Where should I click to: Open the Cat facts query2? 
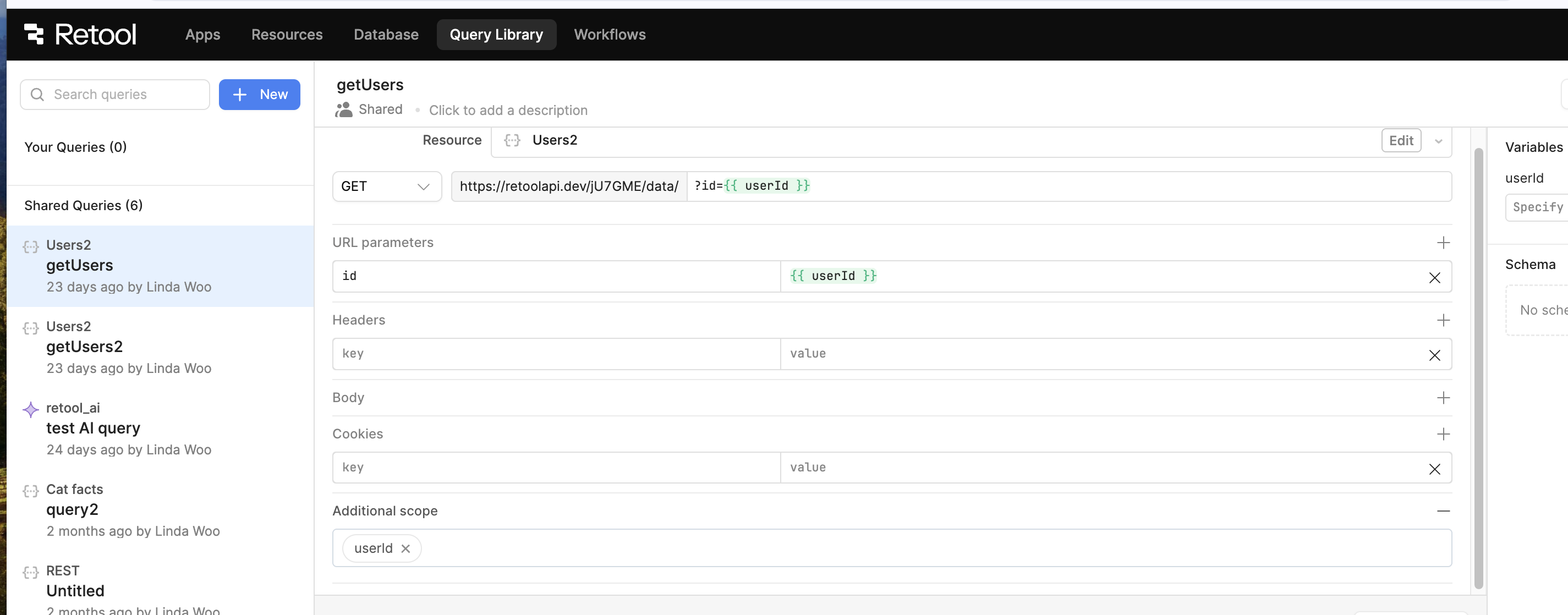click(161, 510)
